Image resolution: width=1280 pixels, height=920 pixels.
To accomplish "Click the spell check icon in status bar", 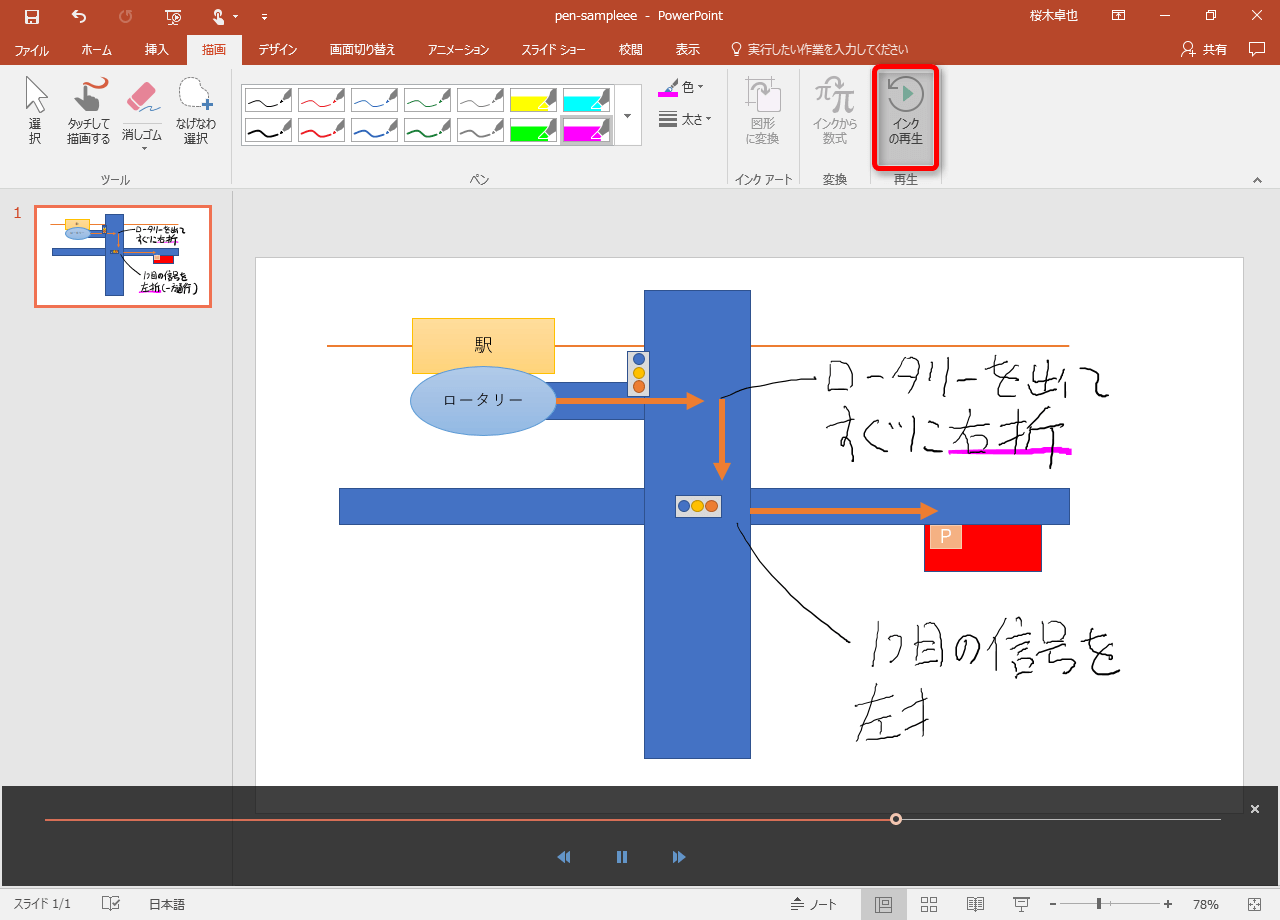I will (x=111, y=904).
